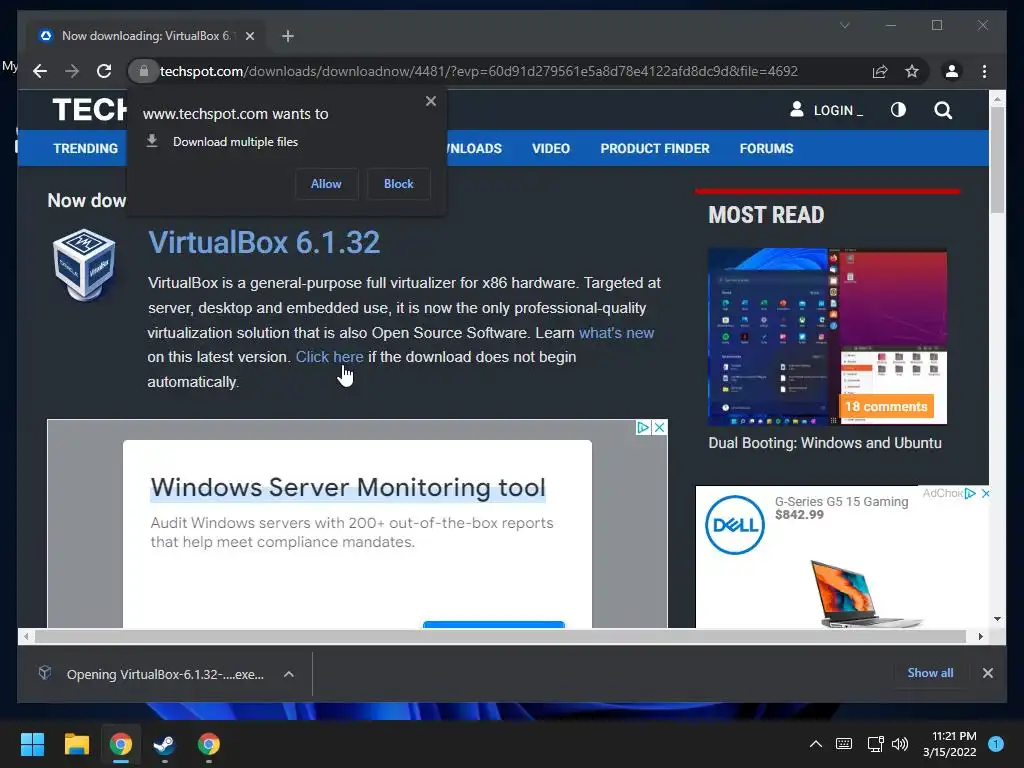Open the 18 comments badge
Screen dimensions: 1024x768
tap(886, 406)
